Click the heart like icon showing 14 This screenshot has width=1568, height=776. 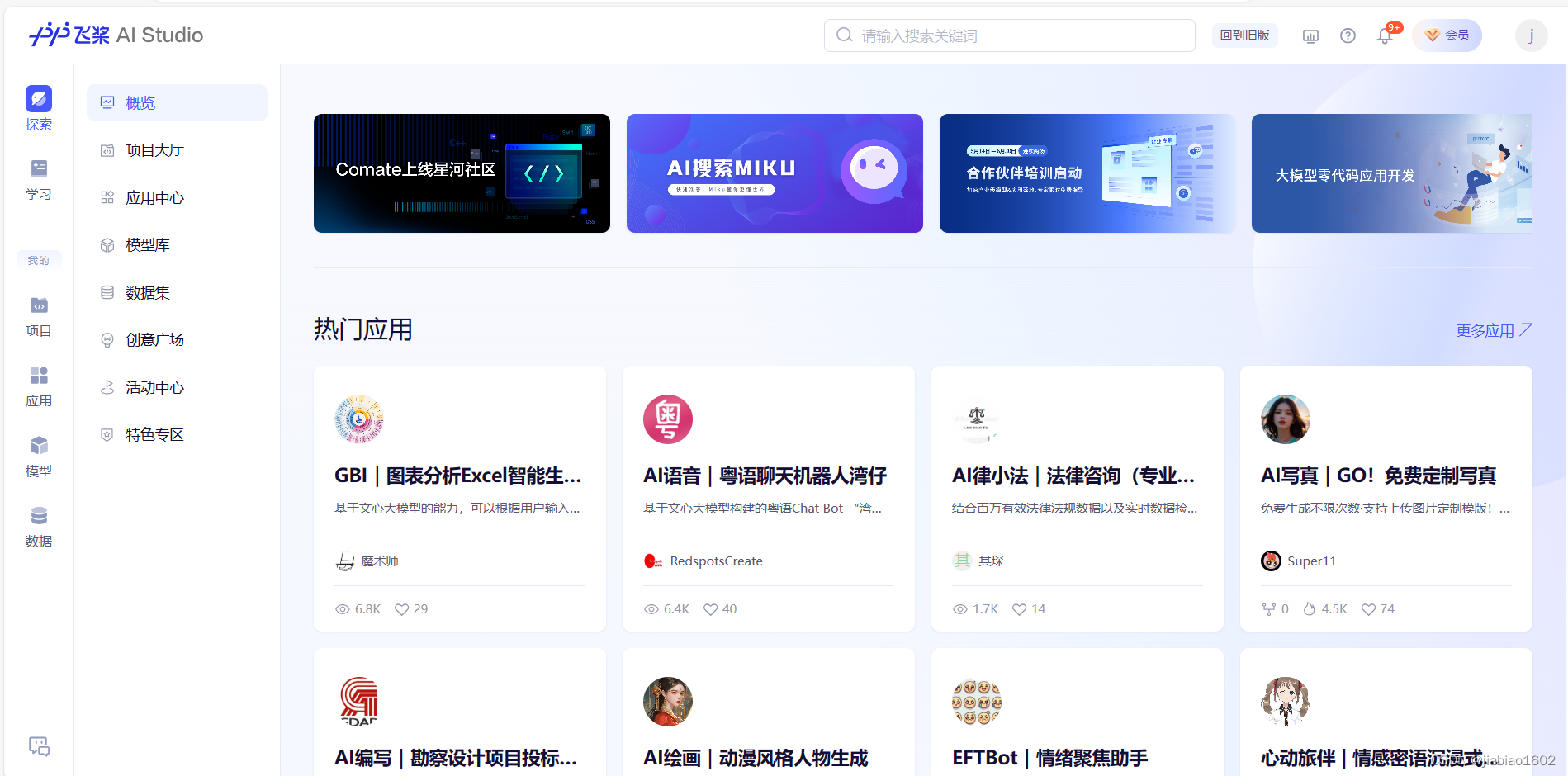point(1019,609)
